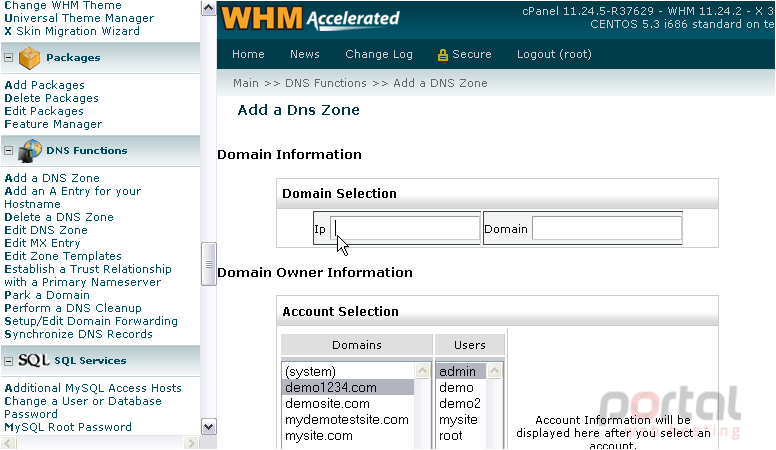The width and height of the screenshot is (776, 450).
Task: Click the sidebar vertical scrollbar thumb
Action: tap(208, 264)
